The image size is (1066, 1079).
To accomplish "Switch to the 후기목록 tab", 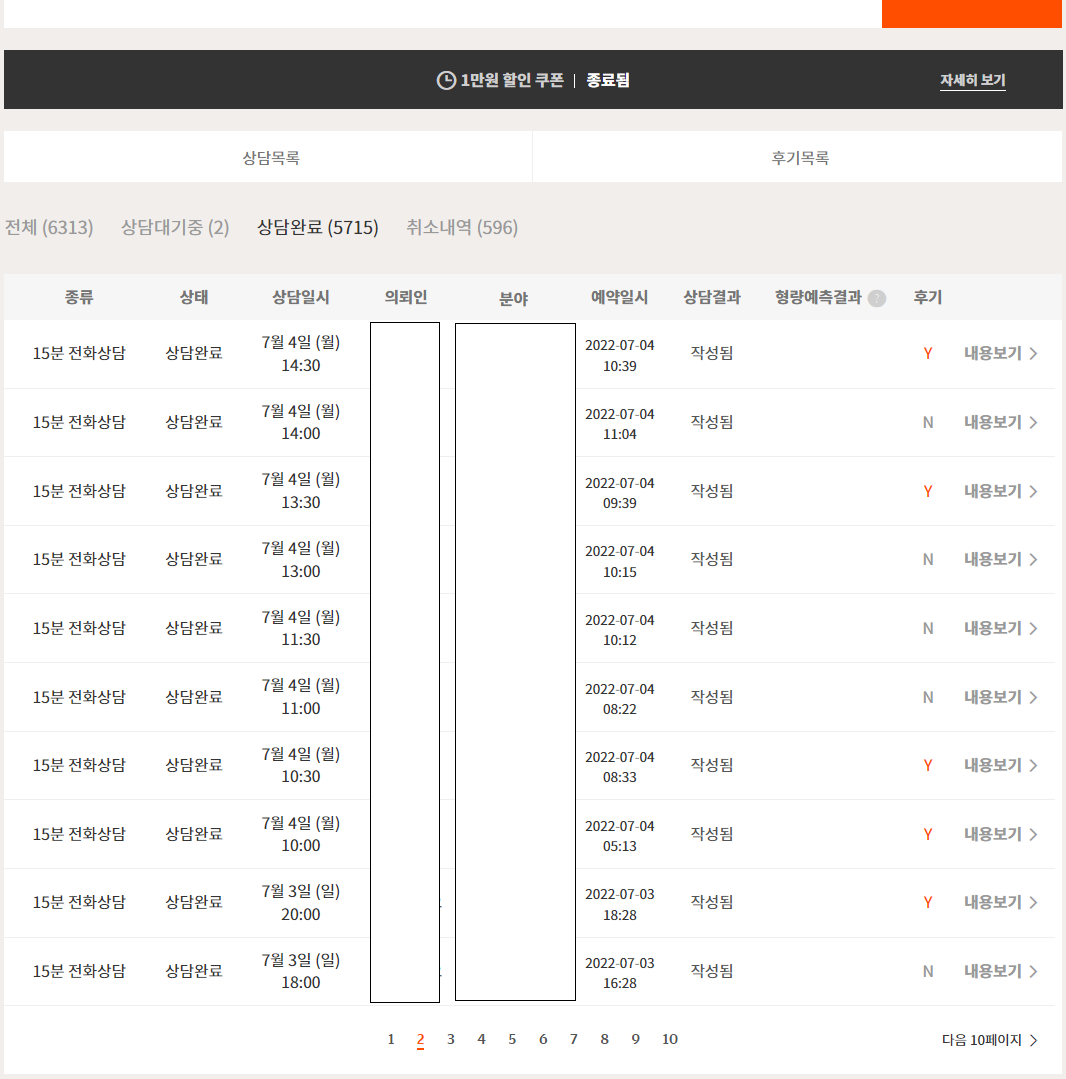I will pos(799,158).
